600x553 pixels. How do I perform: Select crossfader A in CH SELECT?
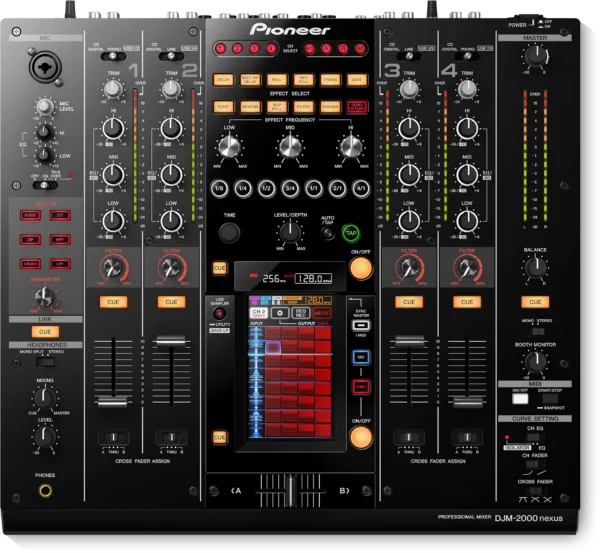tap(326, 49)
